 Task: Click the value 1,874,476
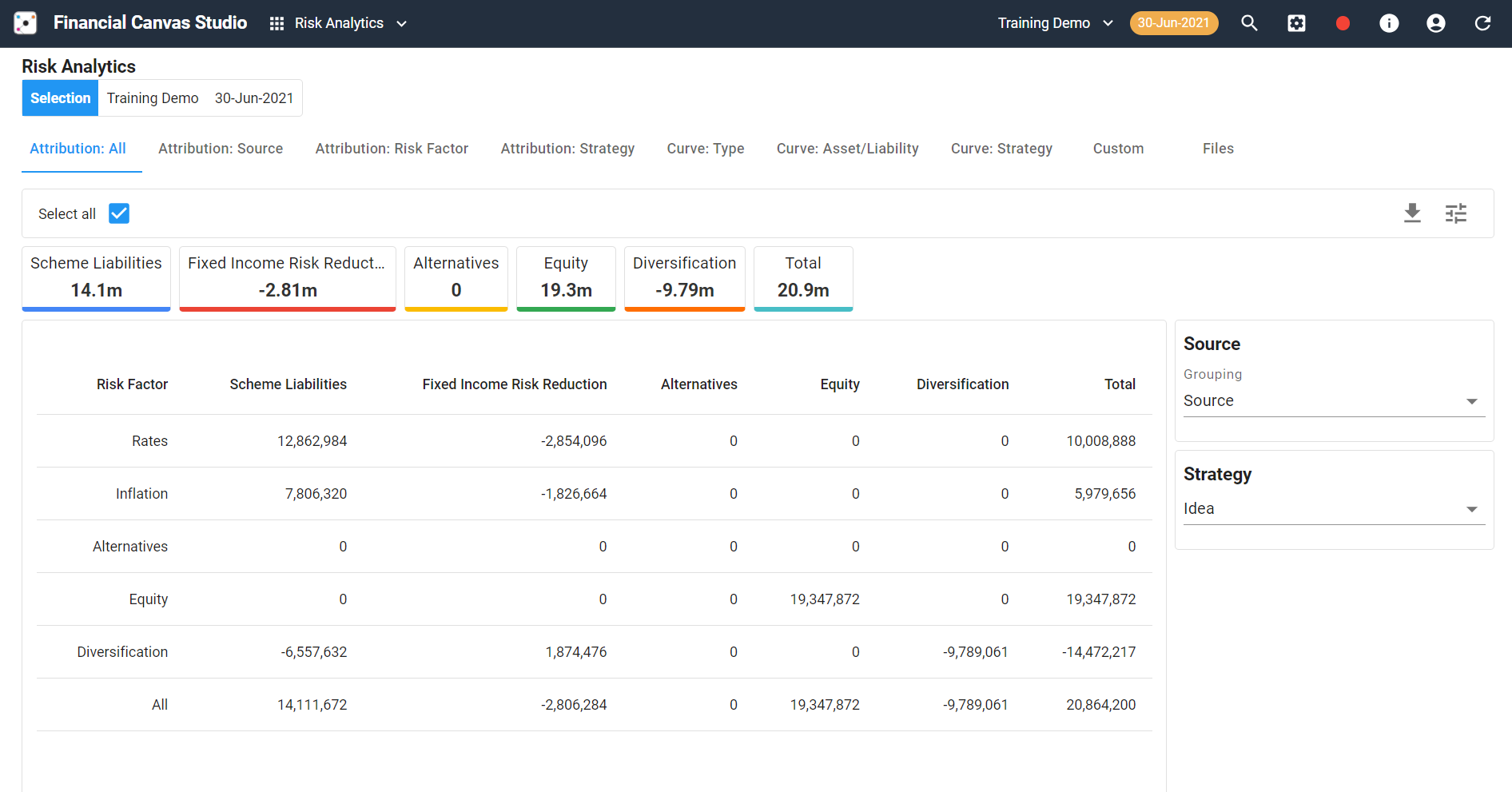[576, 652]
